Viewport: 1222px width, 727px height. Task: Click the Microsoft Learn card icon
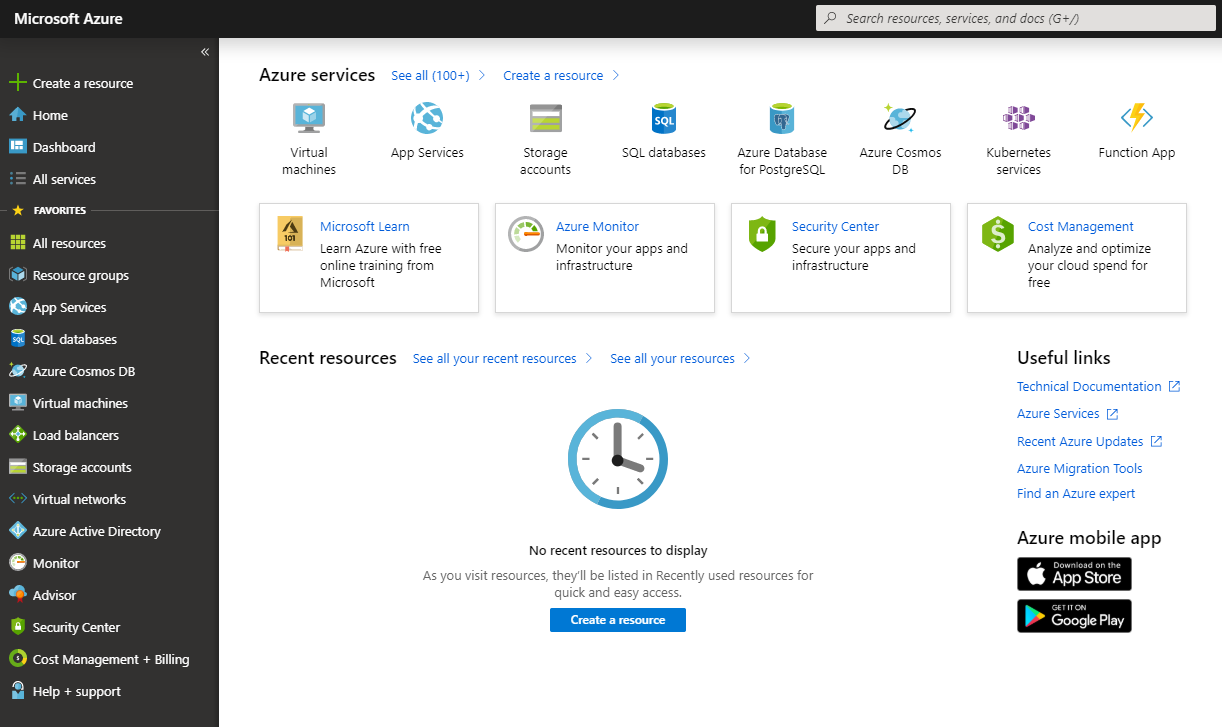tap(290, 234)
